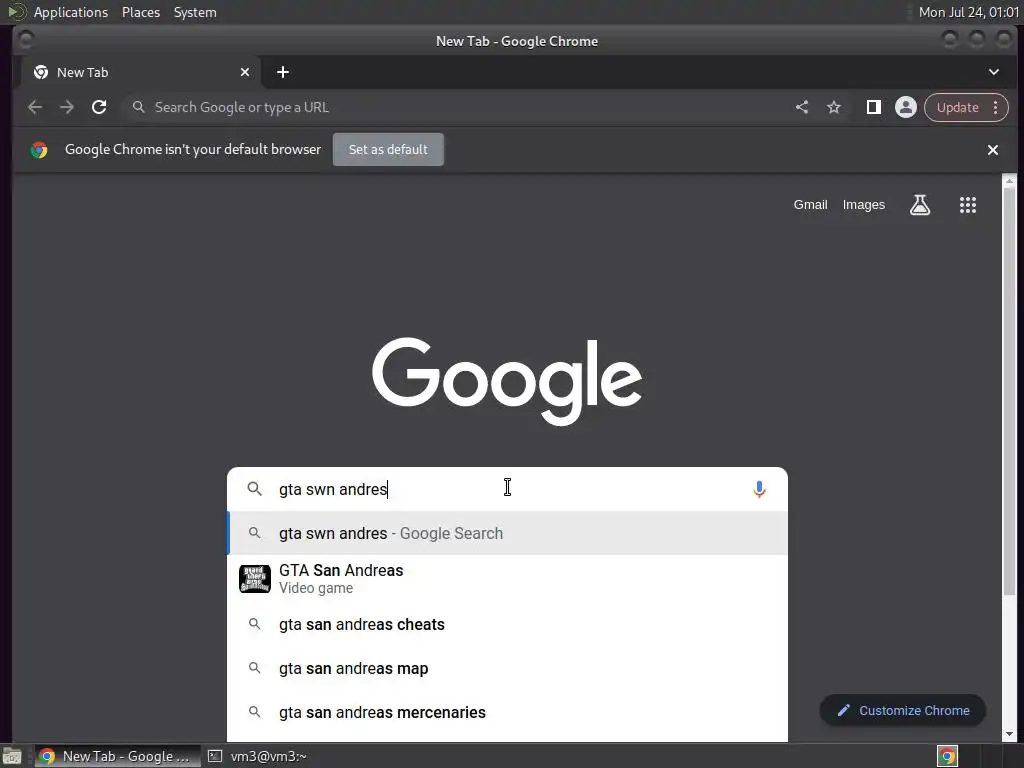This screenshot has height=768, width=1024.
Task: Click Customize Chrome button
Action: (903, 711)
